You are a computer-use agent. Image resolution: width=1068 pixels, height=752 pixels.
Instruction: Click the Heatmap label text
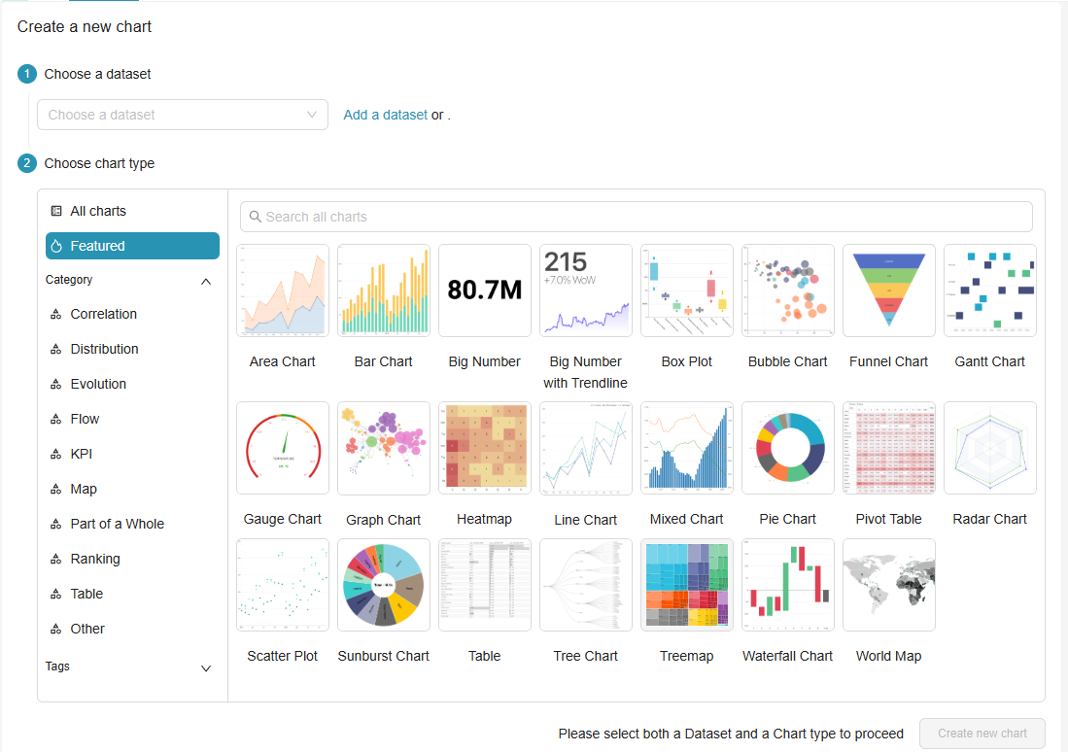(484, 519)
